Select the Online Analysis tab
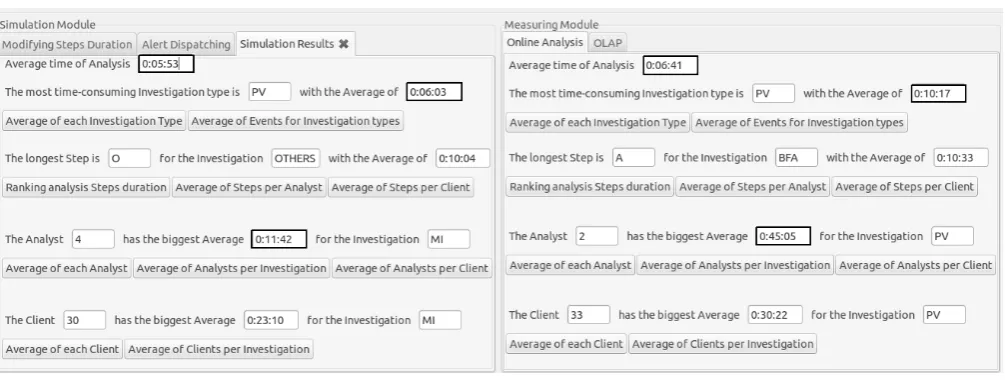The image size is (1005, 380). (x=545, y=42)
